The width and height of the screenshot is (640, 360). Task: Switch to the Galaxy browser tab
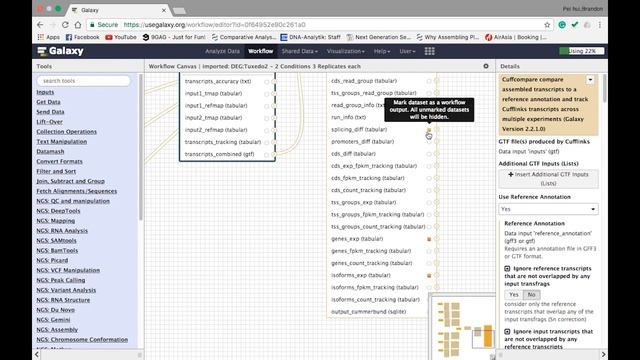pyautogui.click(x=118, y=10)
